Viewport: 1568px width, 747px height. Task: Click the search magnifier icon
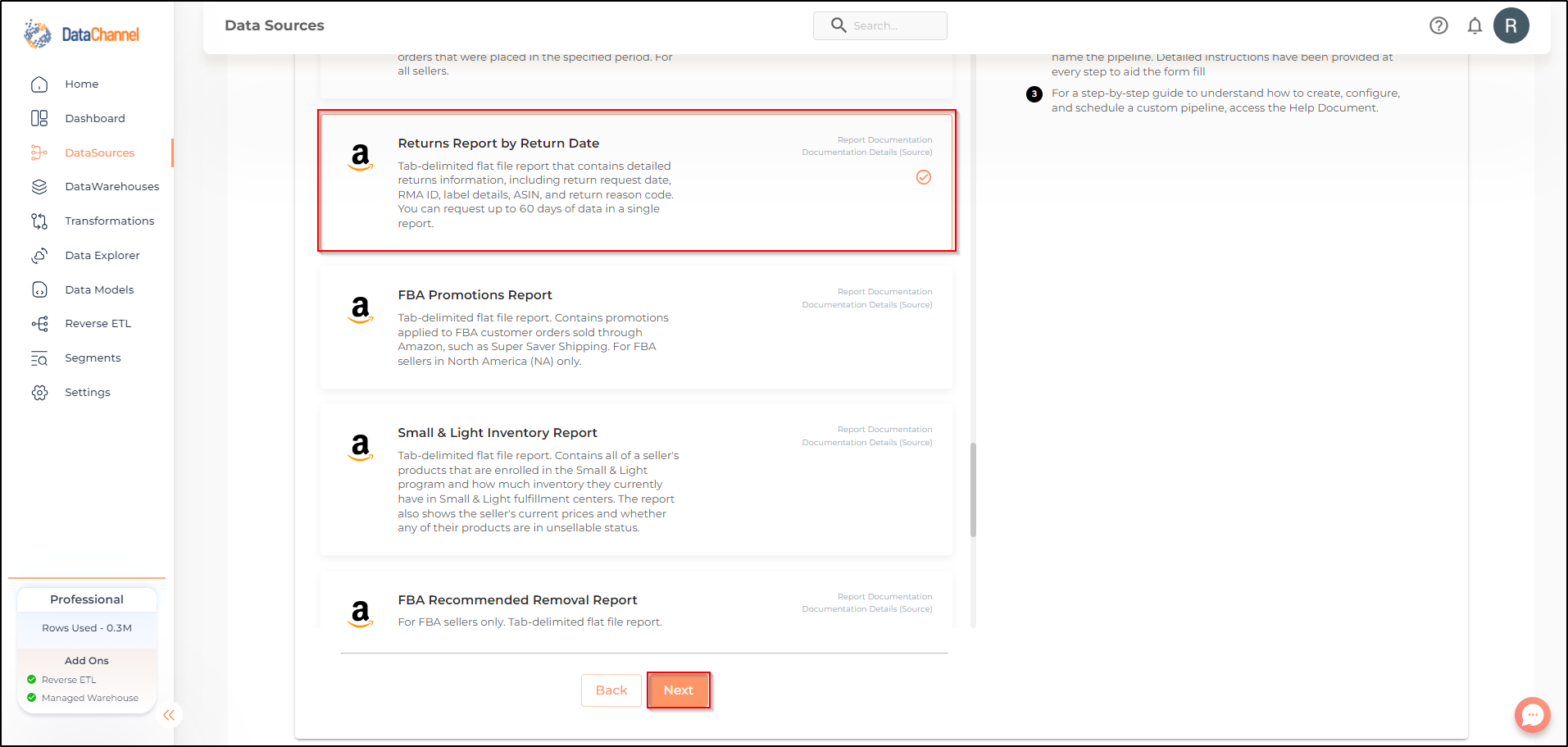point(838,25)
